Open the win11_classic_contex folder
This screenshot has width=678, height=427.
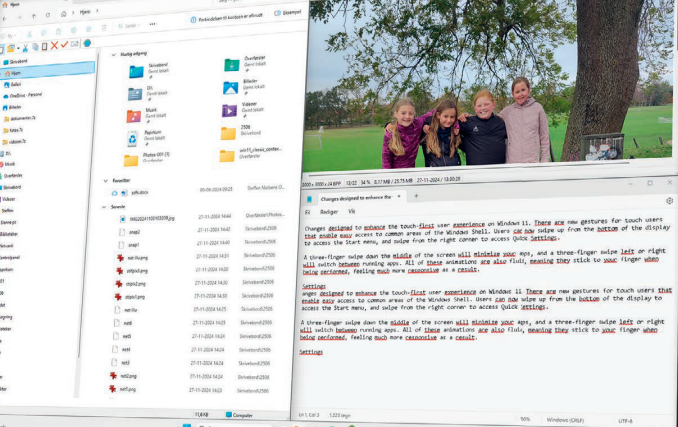[x=250, y=154]
